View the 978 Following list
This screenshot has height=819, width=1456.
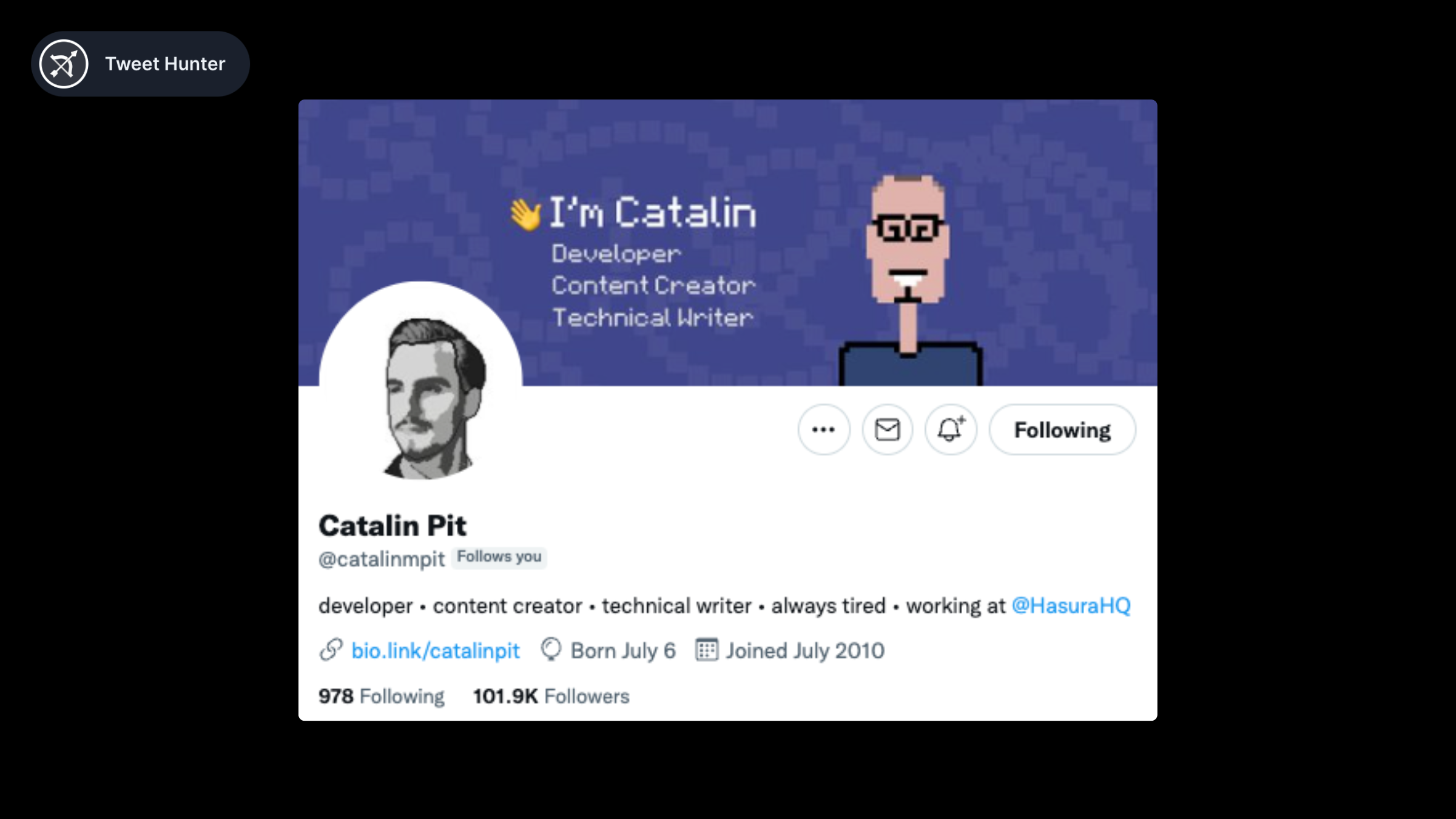382,696
